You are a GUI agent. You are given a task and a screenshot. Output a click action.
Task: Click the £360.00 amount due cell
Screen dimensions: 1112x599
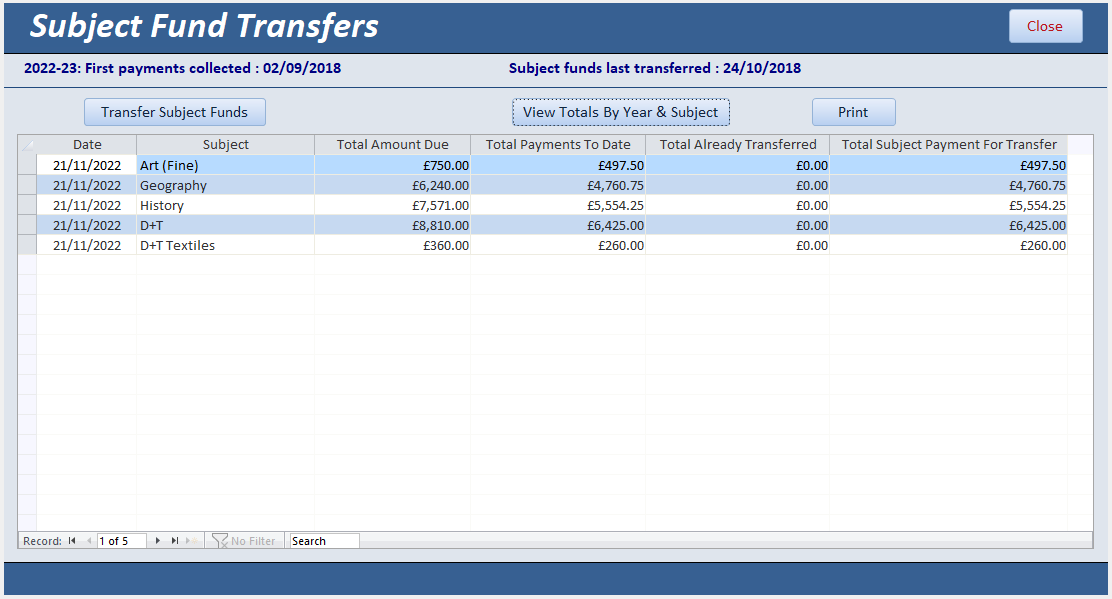point(392,245)
